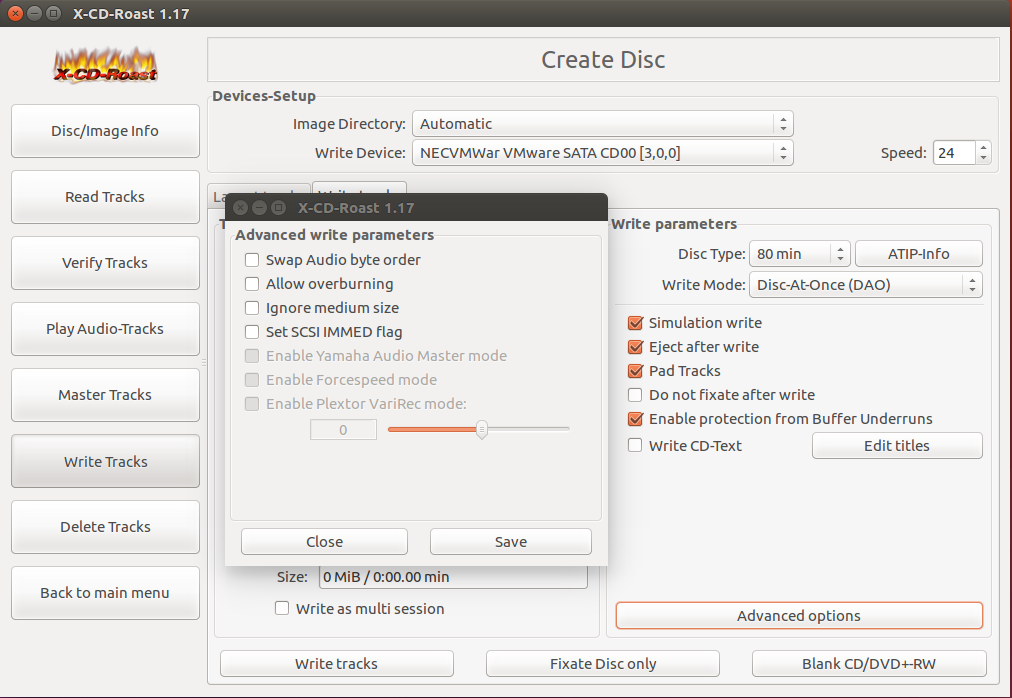Open Write Mode Disc-At-Once dropdown

click(x=865, y=285)
